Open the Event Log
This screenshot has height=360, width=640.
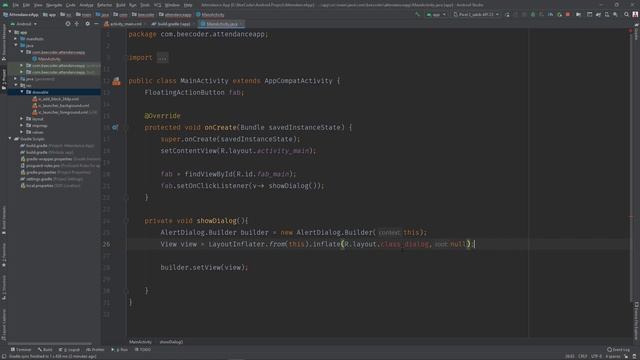point(618,350)
